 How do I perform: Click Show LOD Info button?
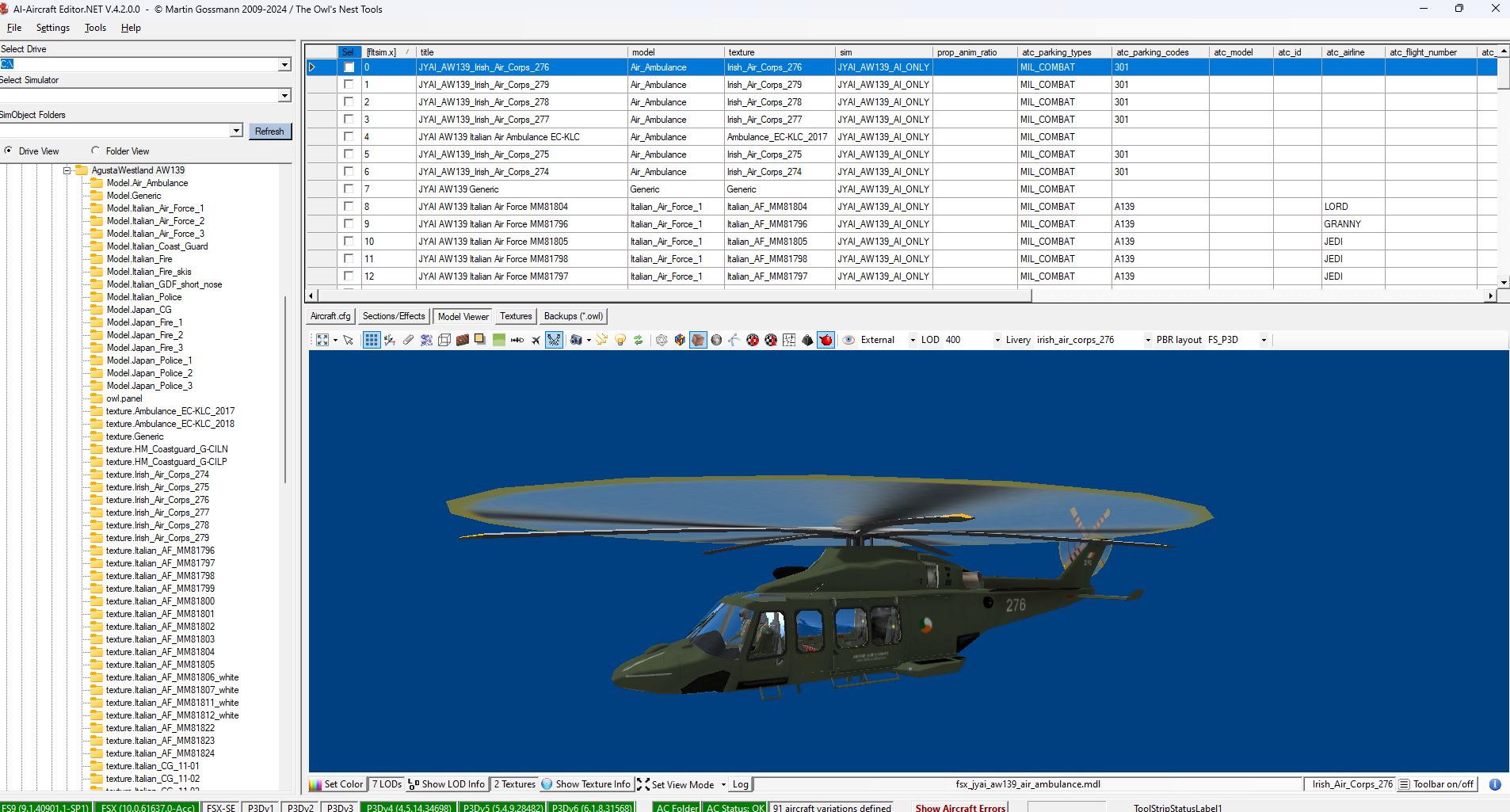pos(447,784)
